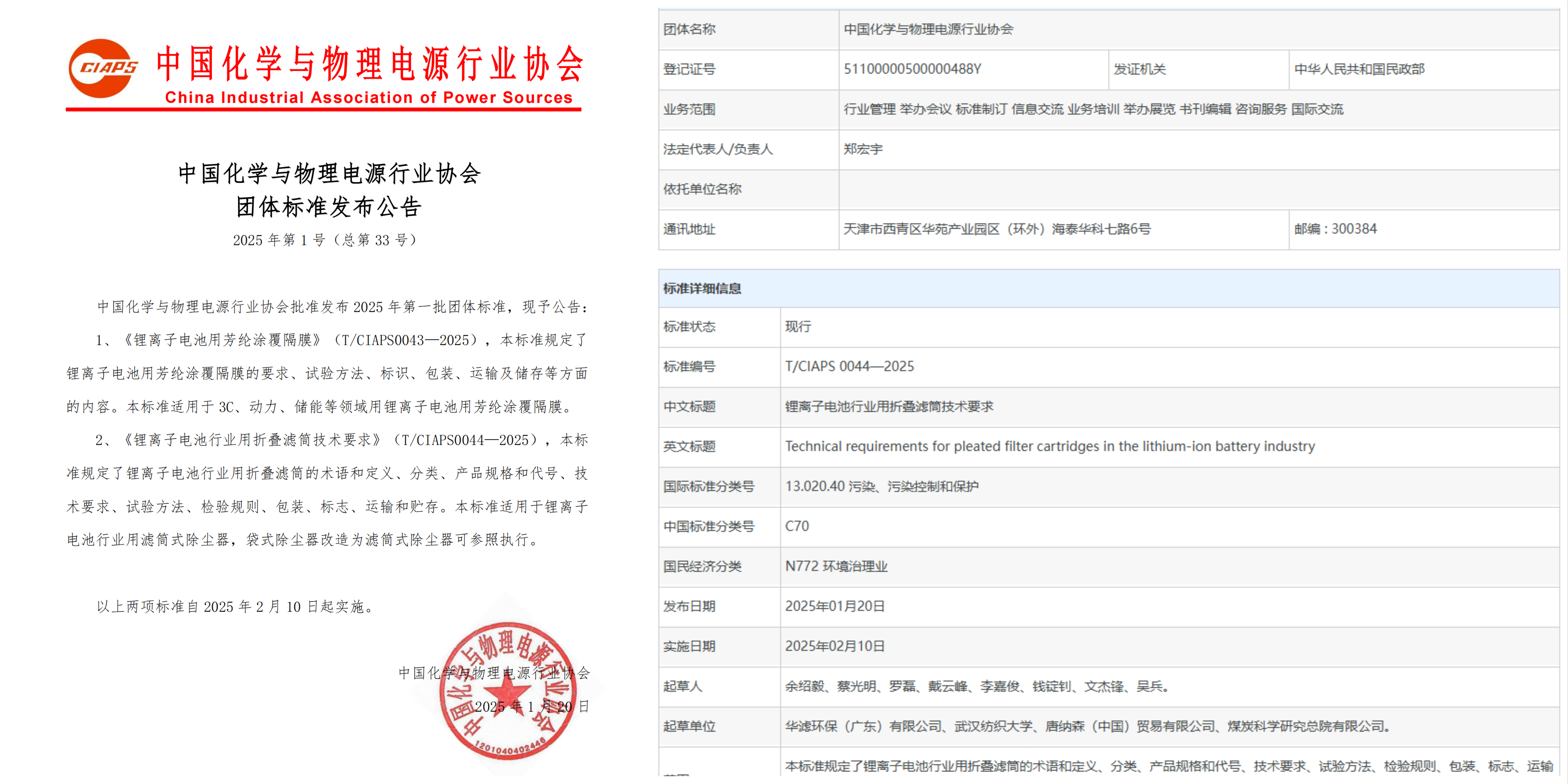The image size is (1568, 784).
Task: Click the announcement heading 团体标准发布公告
Action: tap(329, 208)
